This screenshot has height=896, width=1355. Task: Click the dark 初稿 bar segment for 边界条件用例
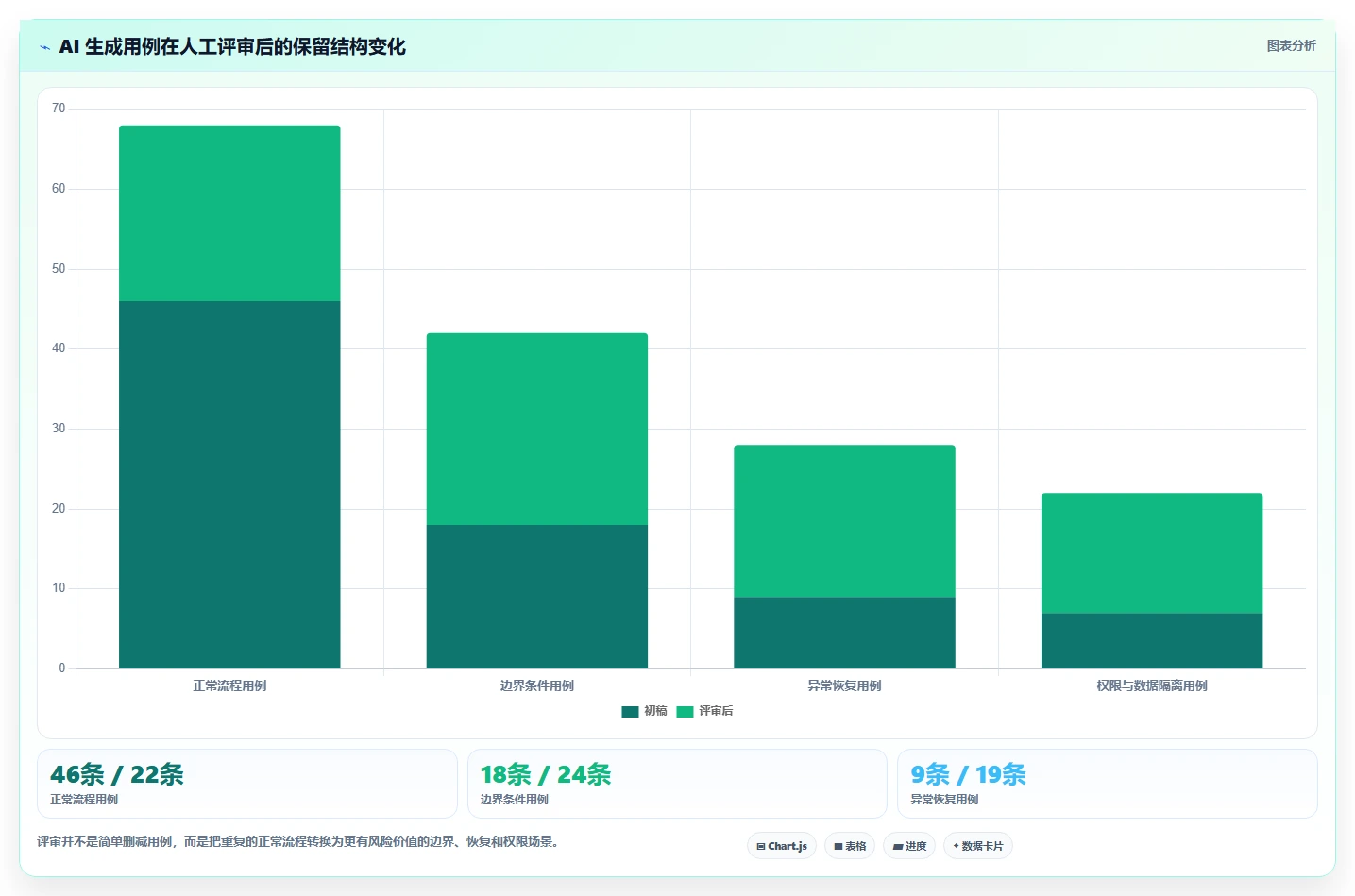coord(537,597)
